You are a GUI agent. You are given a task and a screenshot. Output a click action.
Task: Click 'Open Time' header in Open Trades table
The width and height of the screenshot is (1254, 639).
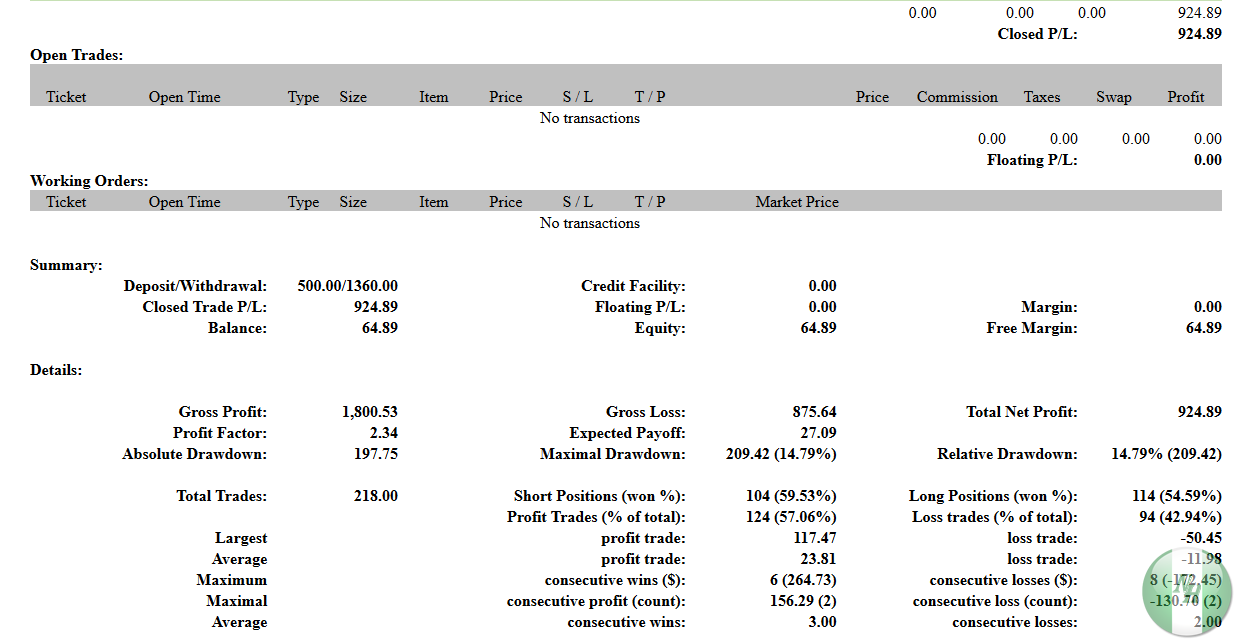click(x=184, y=97)
